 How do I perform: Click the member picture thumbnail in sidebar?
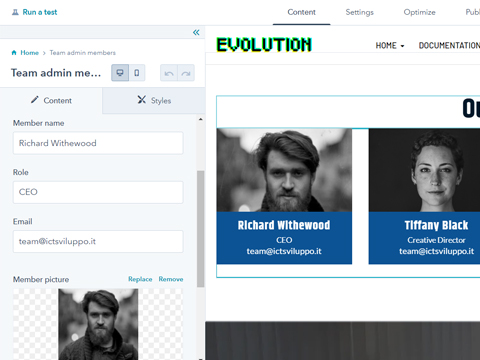[x=98, y=324]
